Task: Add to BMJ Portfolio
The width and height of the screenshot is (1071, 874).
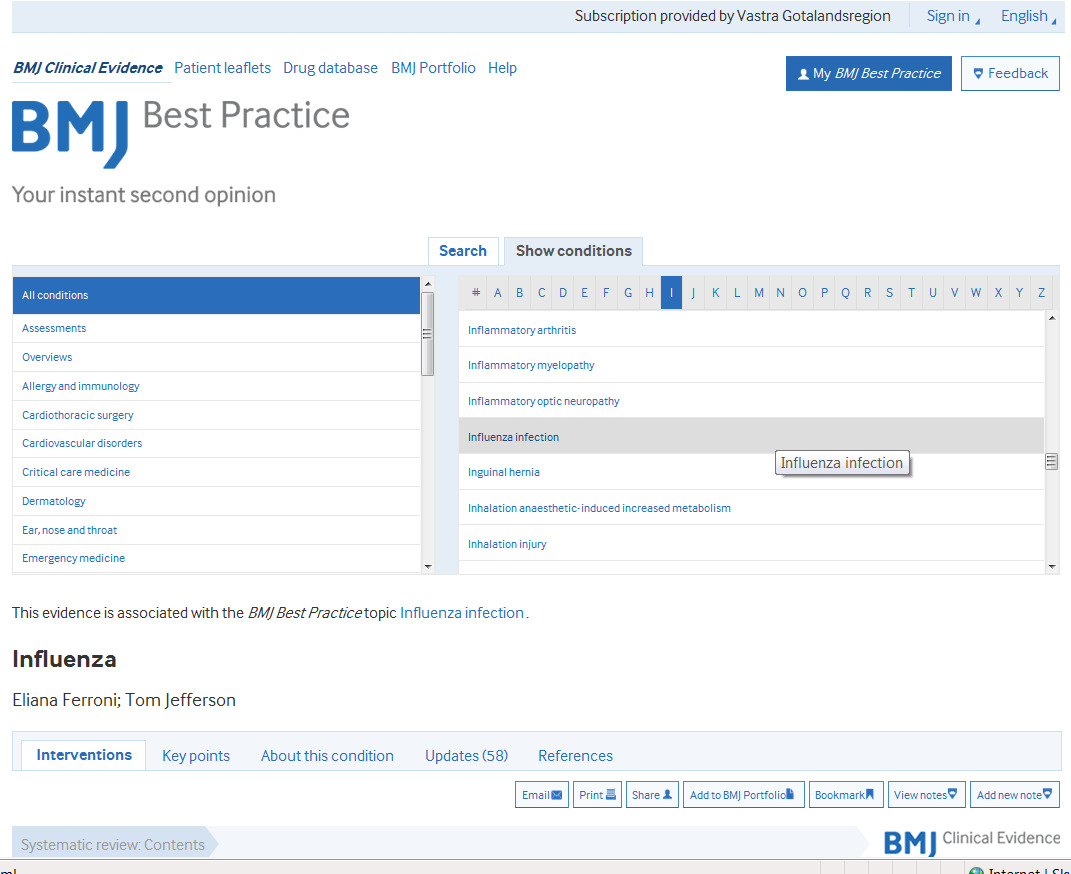Action: pos(743,795)
